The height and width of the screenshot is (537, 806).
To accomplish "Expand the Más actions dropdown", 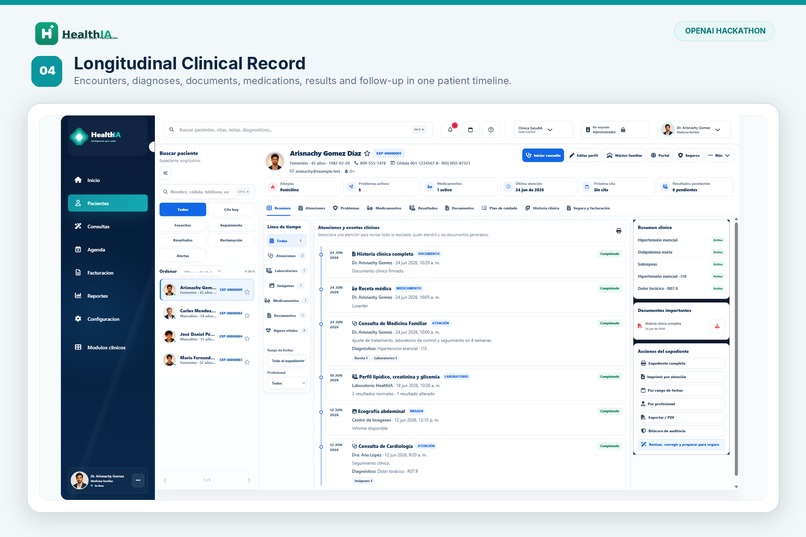I will [x=719, y=155].
